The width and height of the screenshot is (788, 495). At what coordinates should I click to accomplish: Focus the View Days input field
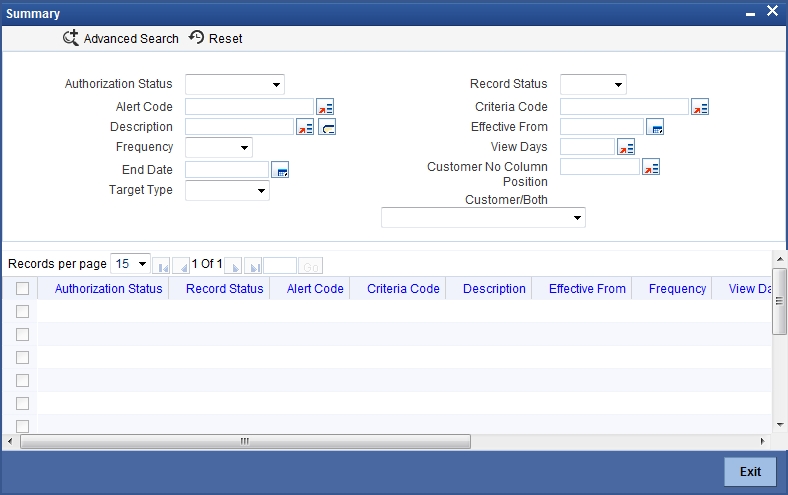587,147
